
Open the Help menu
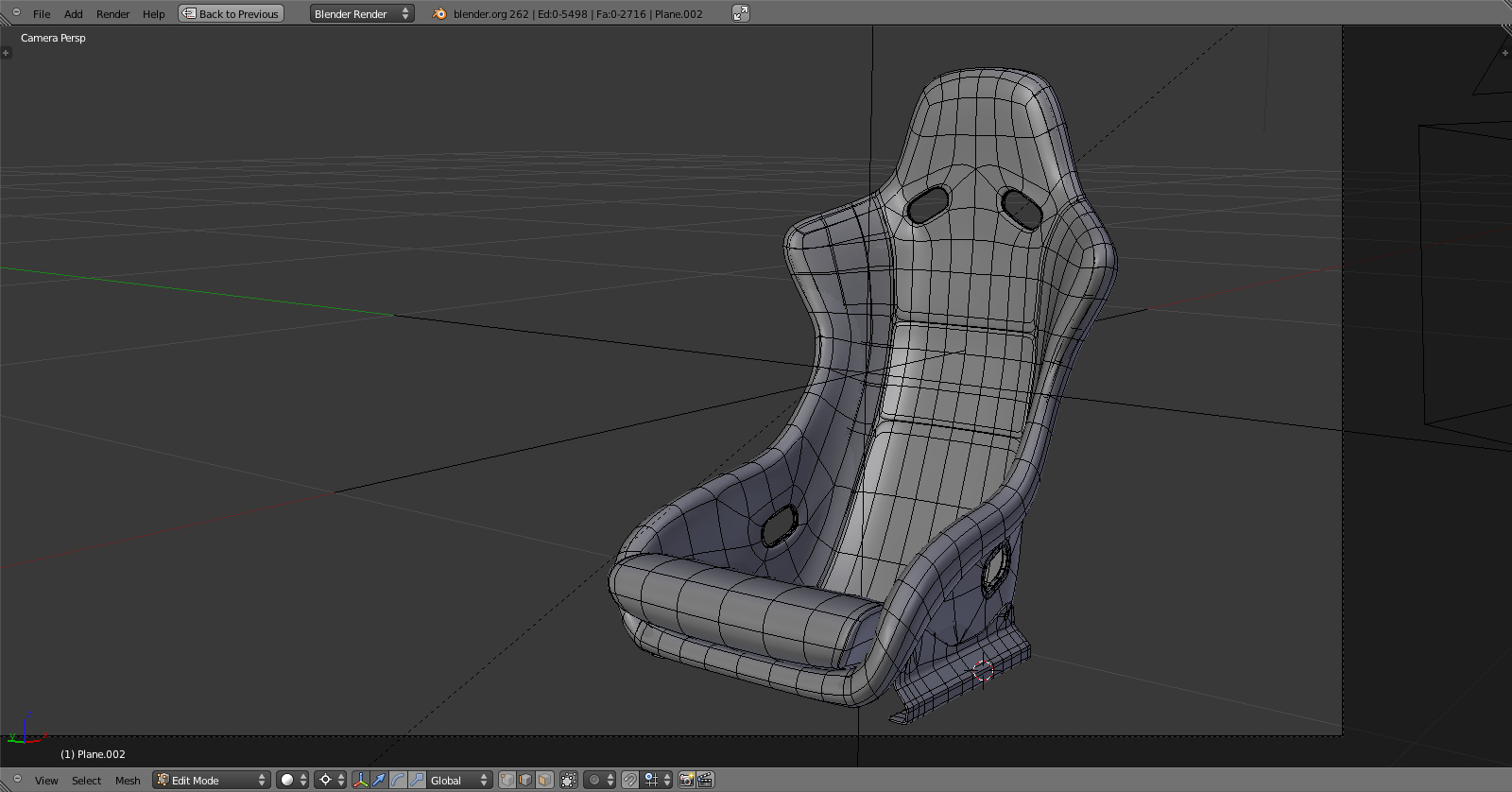[154, 14]
